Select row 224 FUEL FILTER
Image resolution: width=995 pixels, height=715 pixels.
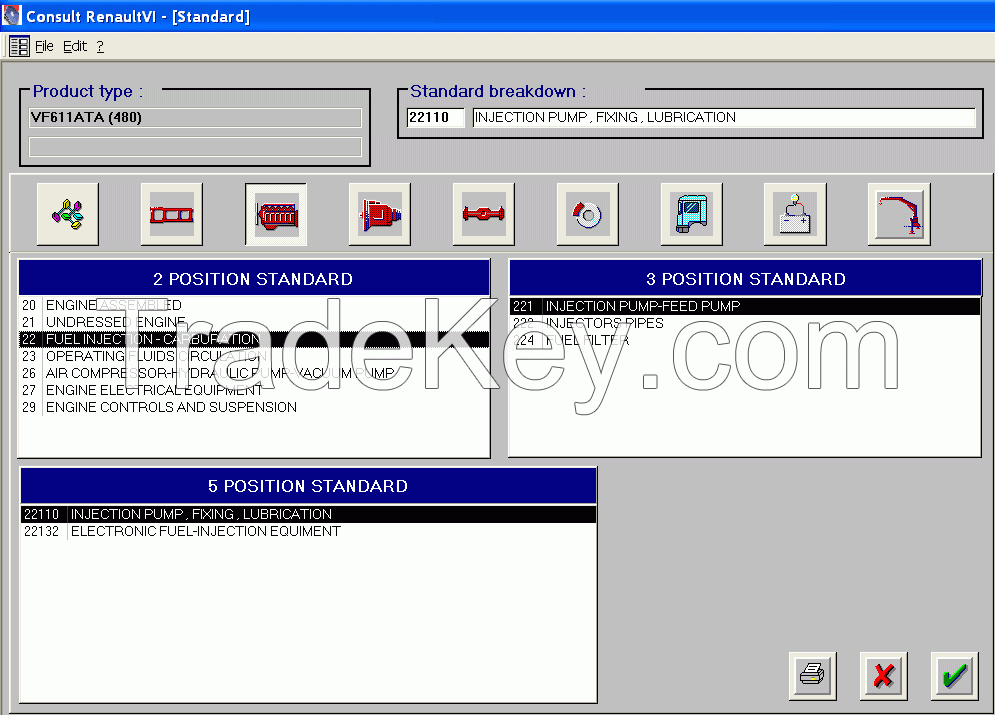pos(745,341)
